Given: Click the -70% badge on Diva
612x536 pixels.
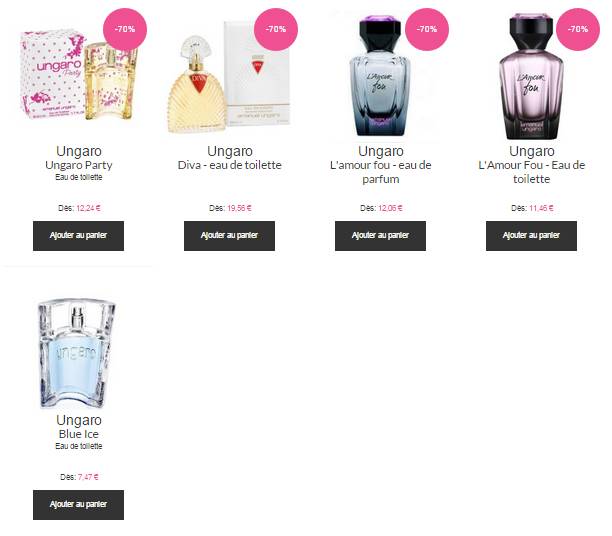Looking at the screenshot, I should pyautogui.click(x=276, y=29).
